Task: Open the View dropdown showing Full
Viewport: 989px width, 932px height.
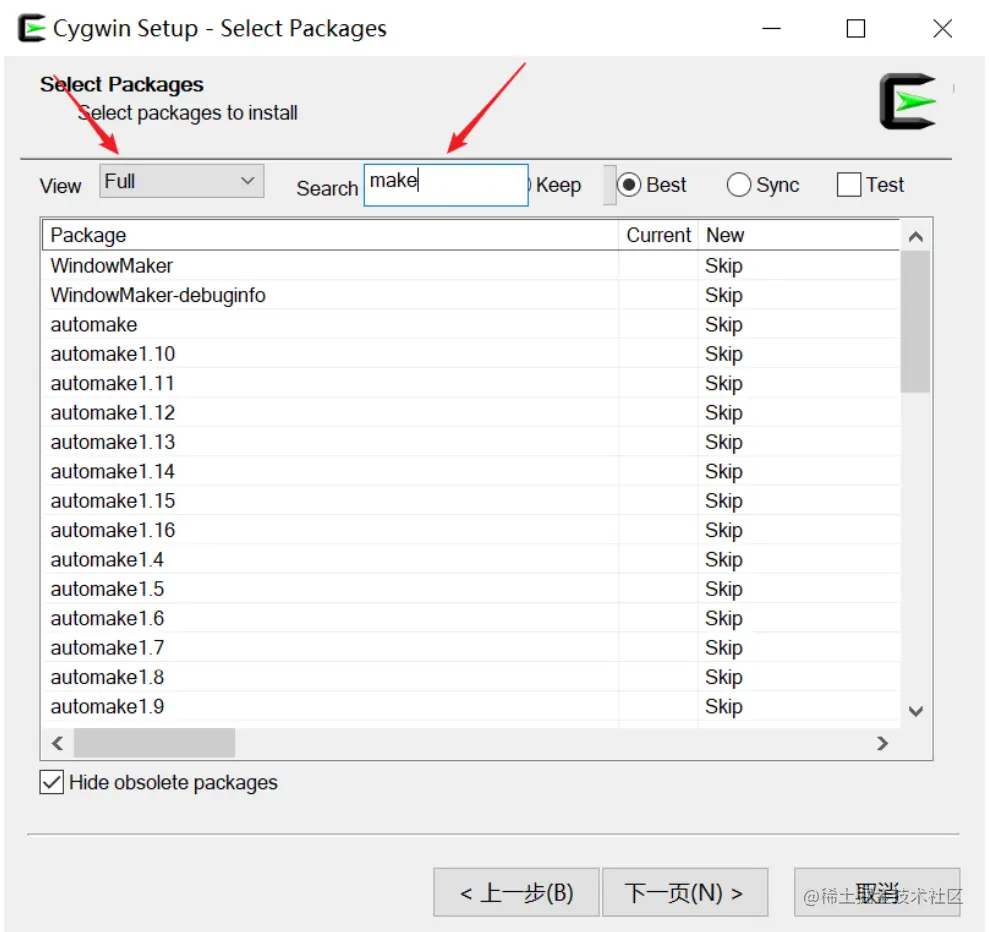Action: coord(182,182)
